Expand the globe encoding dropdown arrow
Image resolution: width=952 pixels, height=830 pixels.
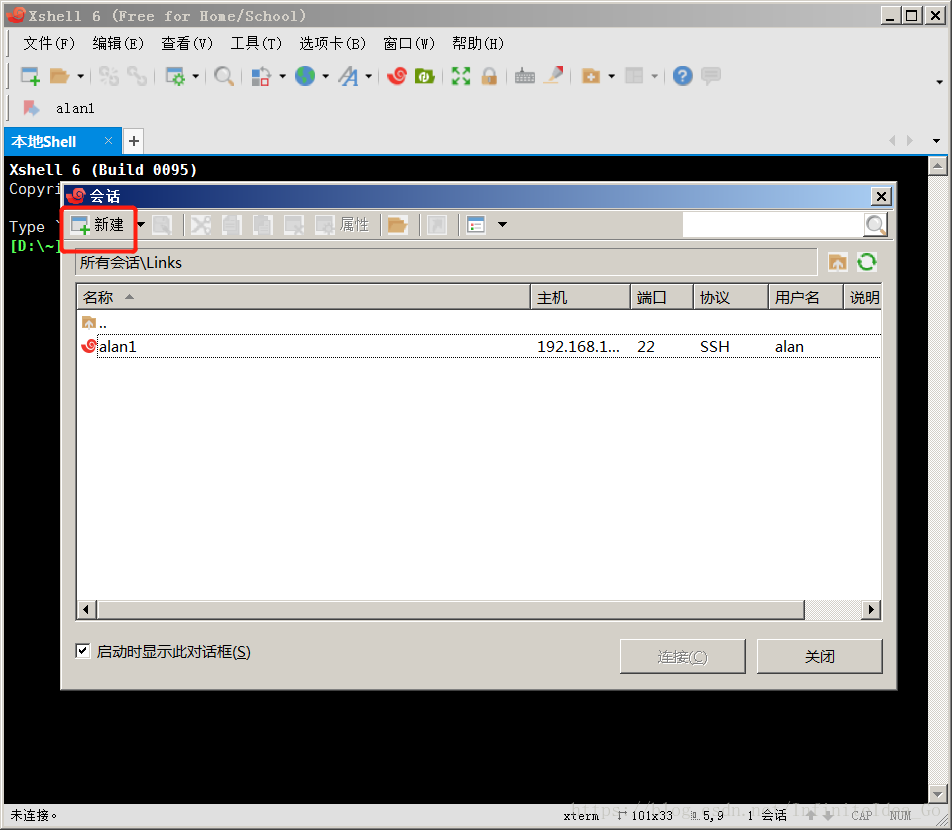[x=325, y=77]
